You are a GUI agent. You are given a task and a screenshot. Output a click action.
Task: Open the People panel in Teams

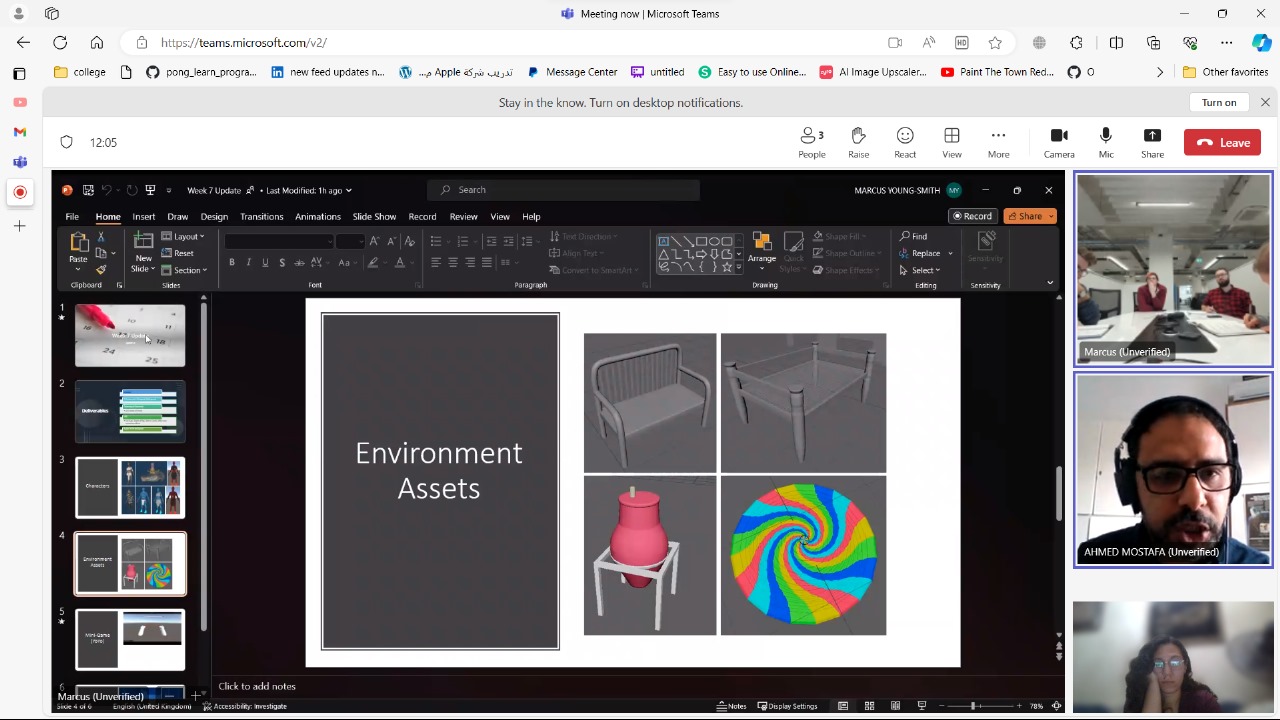pyautogui.click(x=811, y=142)
